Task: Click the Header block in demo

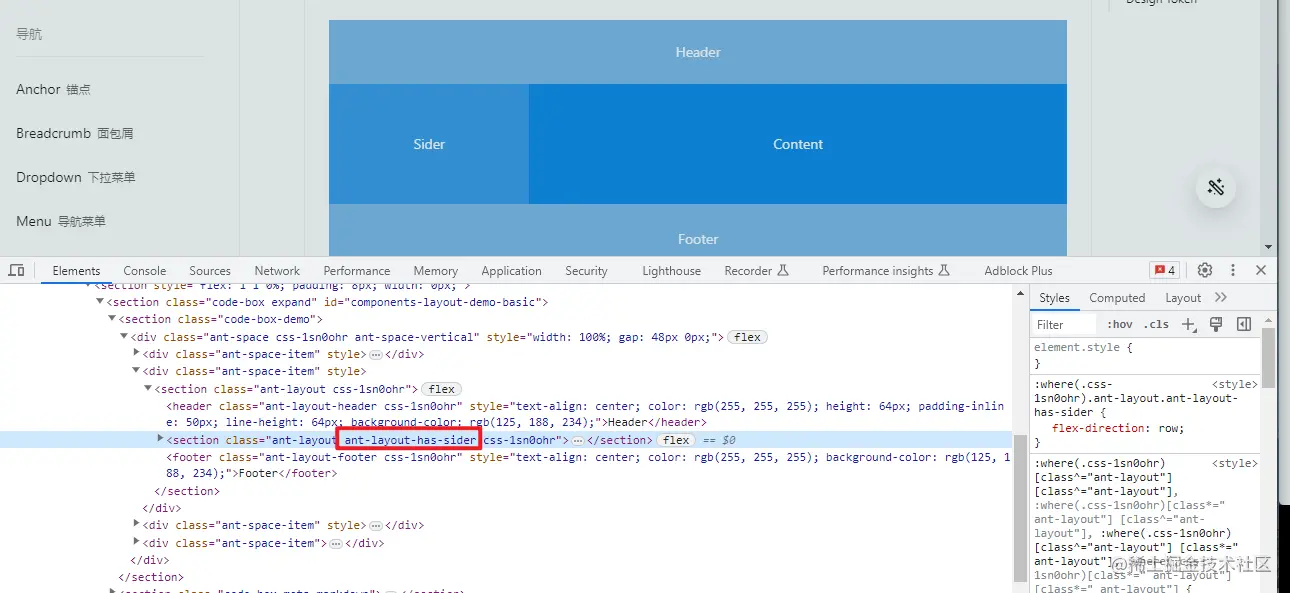Action: point(698,52)
